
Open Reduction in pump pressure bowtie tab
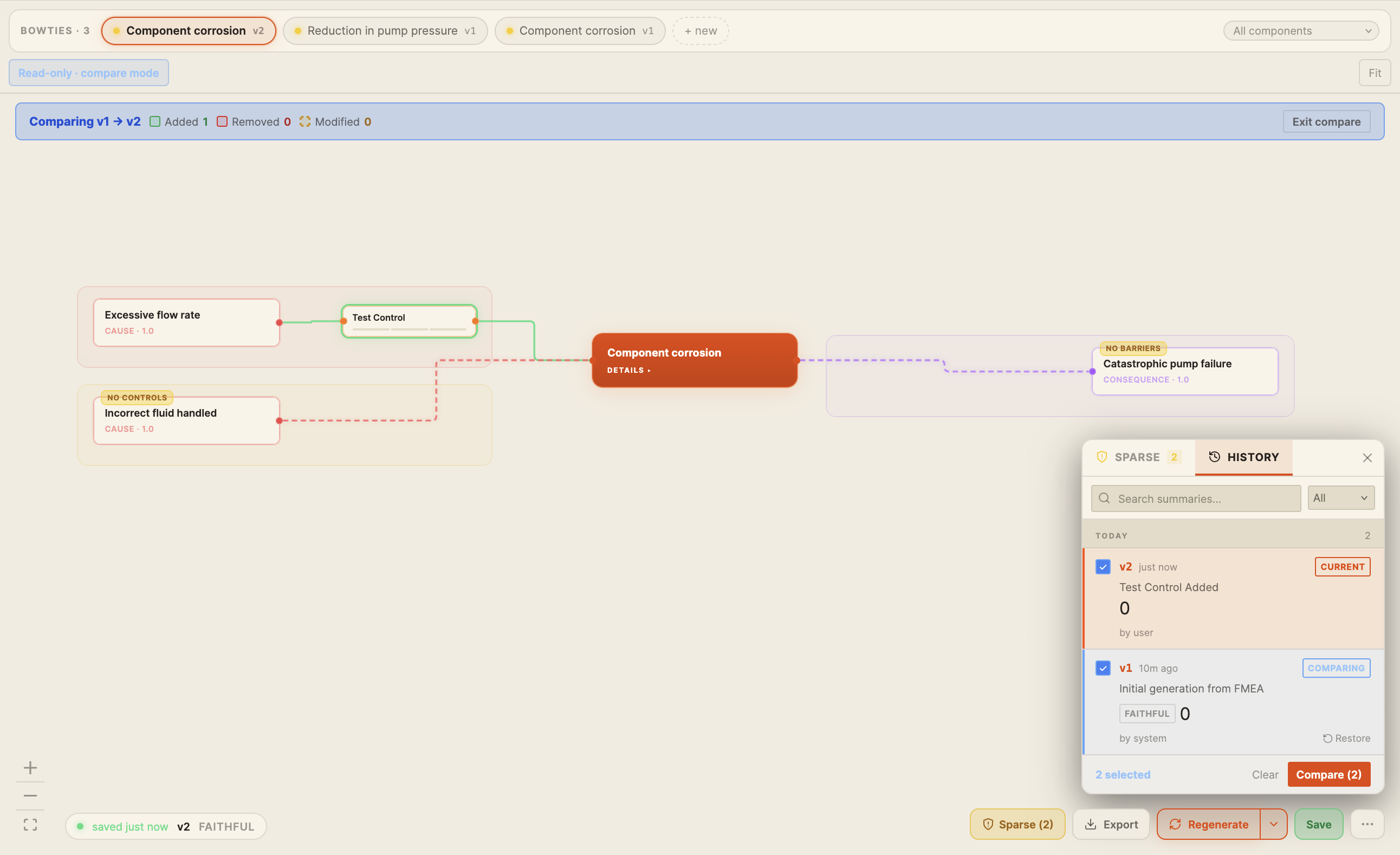tap(385, 31)
